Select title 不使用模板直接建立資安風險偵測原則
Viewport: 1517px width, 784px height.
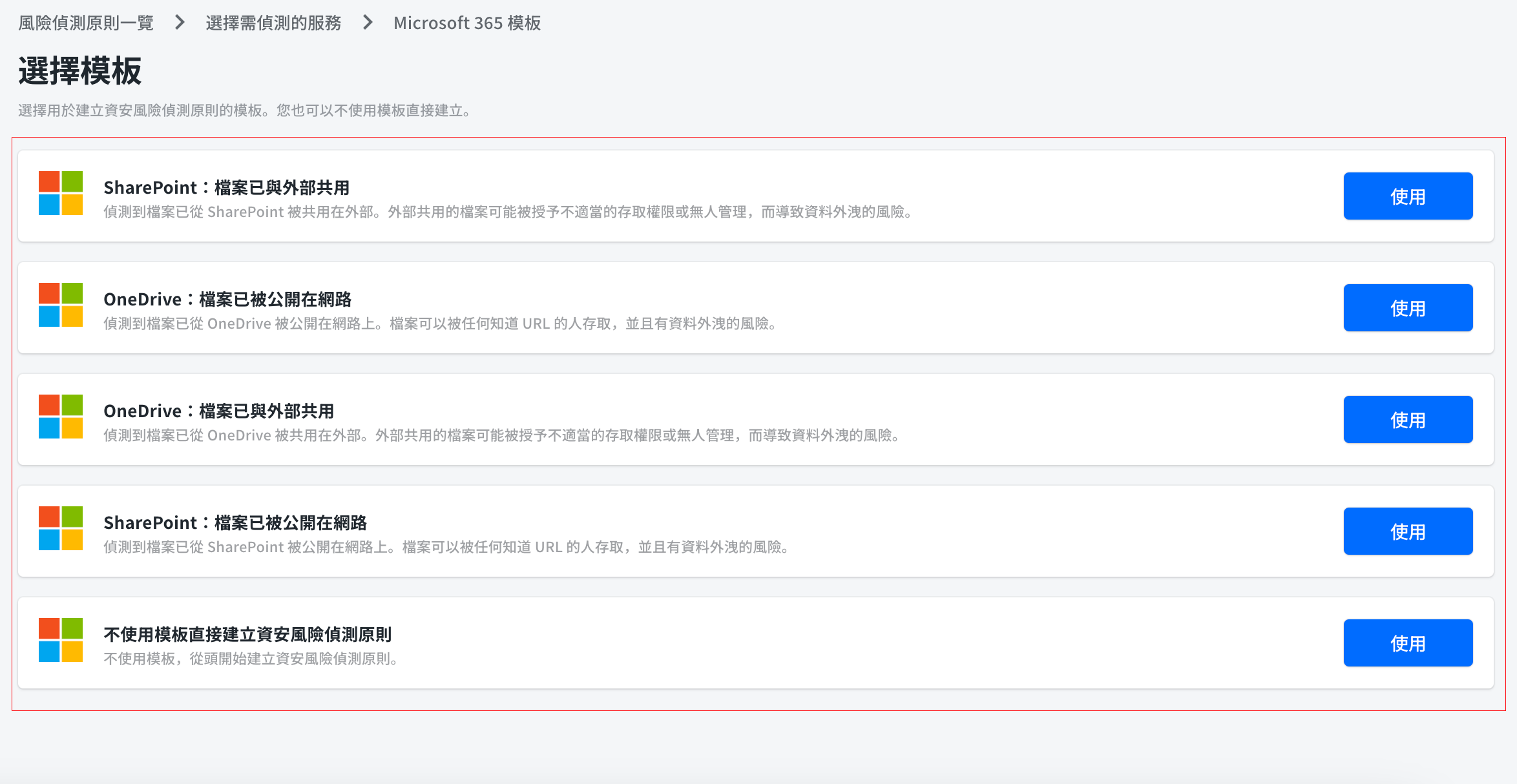point(247,634)
